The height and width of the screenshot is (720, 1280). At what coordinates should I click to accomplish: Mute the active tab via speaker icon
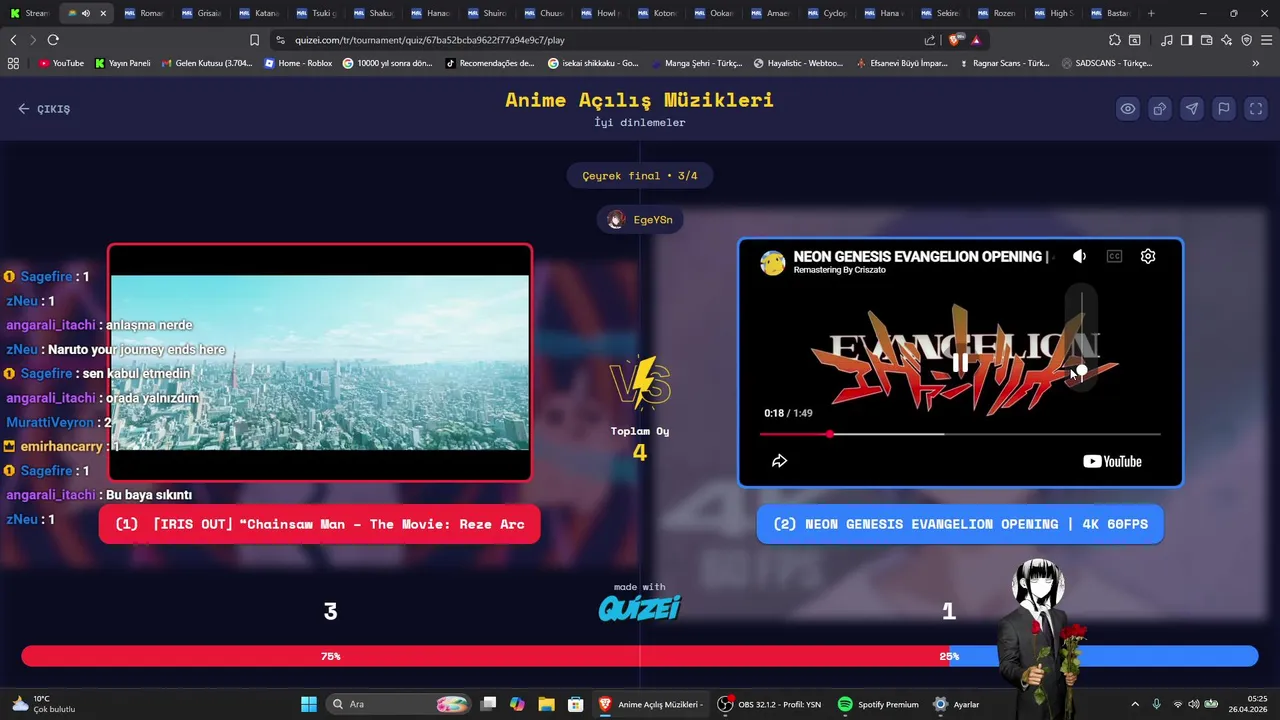click(x=86, y=13)
